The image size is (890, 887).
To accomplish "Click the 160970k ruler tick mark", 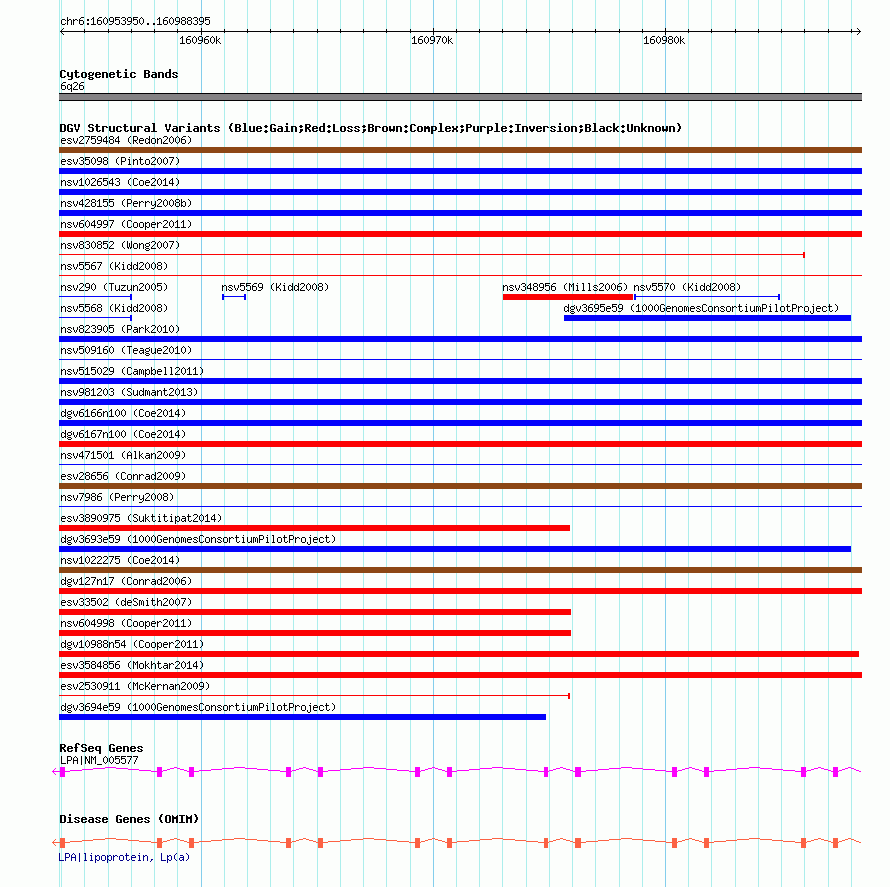I will tap(433, 31).
